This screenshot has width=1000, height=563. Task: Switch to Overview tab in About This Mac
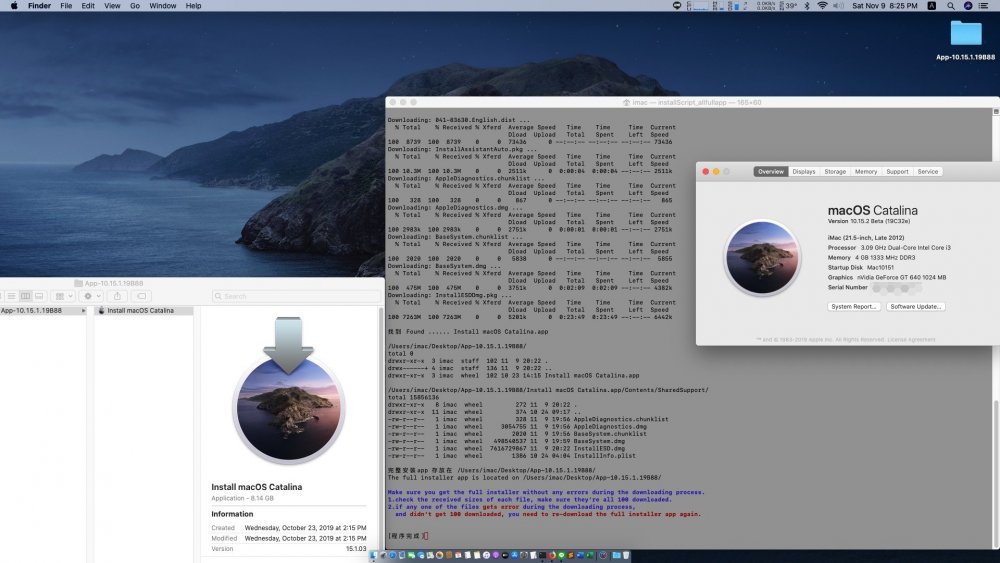tap(770, 172)
